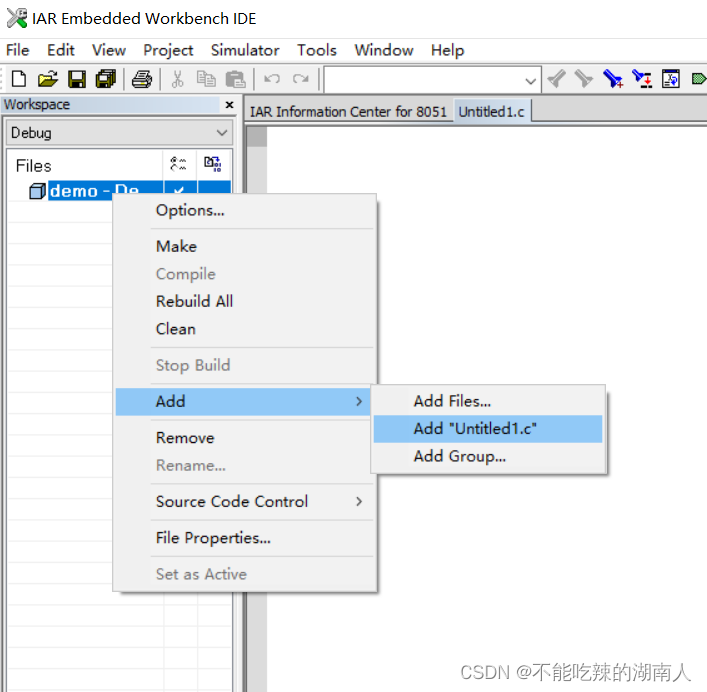Image resolution: width=707 pixels, height=692 pixels.
Task: Switch to IAR Information Center for 8051 tab
Action: tap(348, 112)
